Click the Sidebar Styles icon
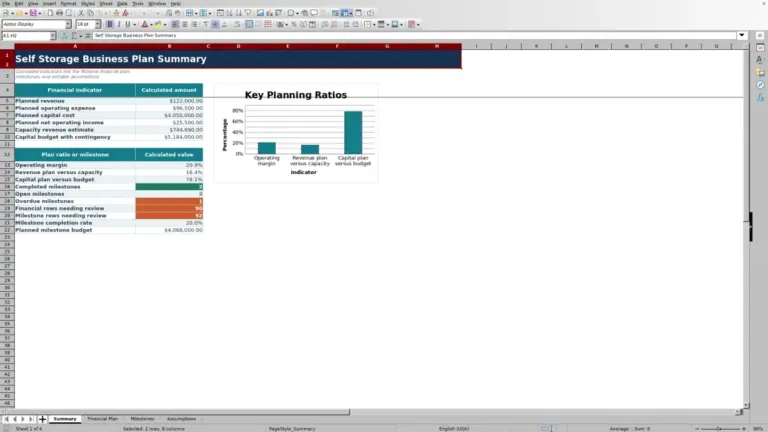The image size is (768, 432). [x=760, y=60]
